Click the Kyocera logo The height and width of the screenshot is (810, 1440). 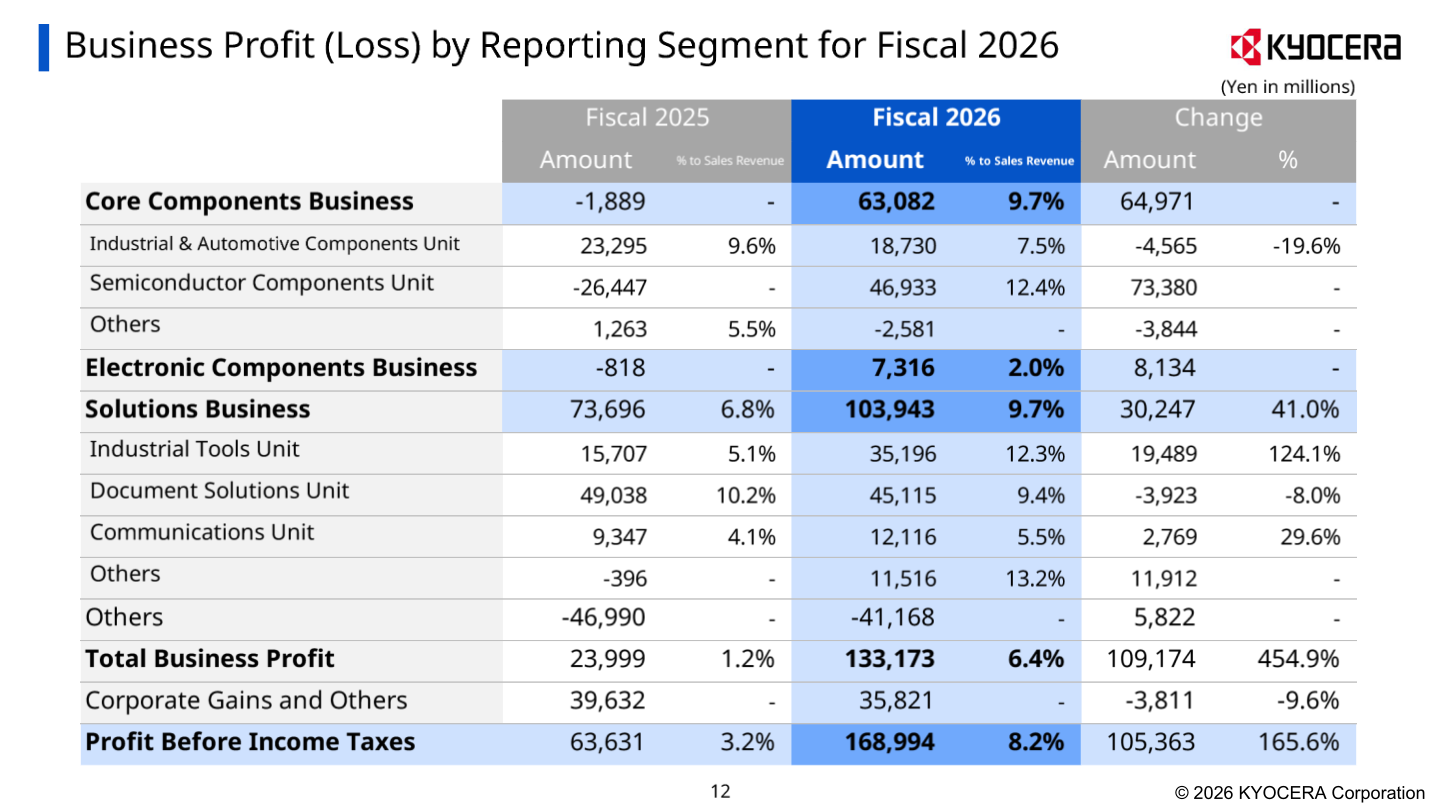(x=1317, y=46)
